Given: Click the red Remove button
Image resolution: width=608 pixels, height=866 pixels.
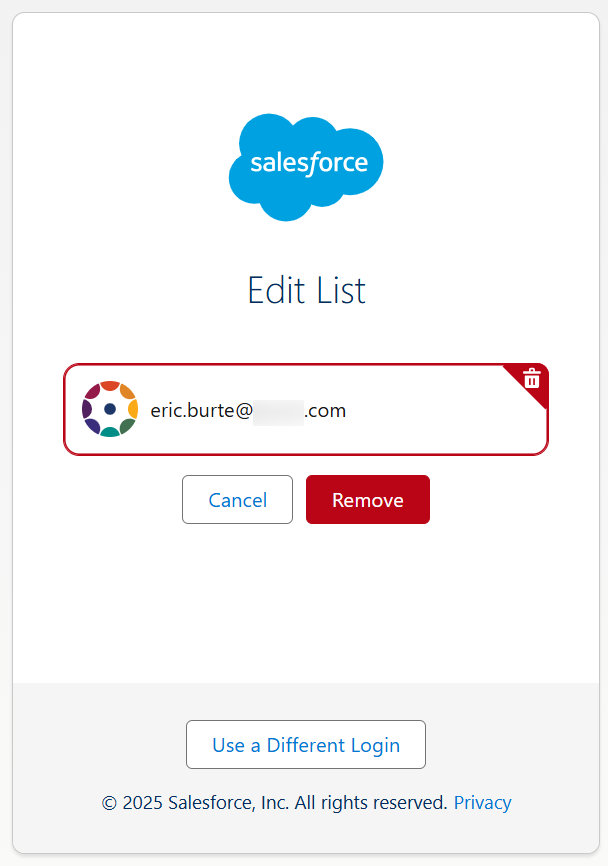Looking at the screenshot, I should click(x=368, y=500).
